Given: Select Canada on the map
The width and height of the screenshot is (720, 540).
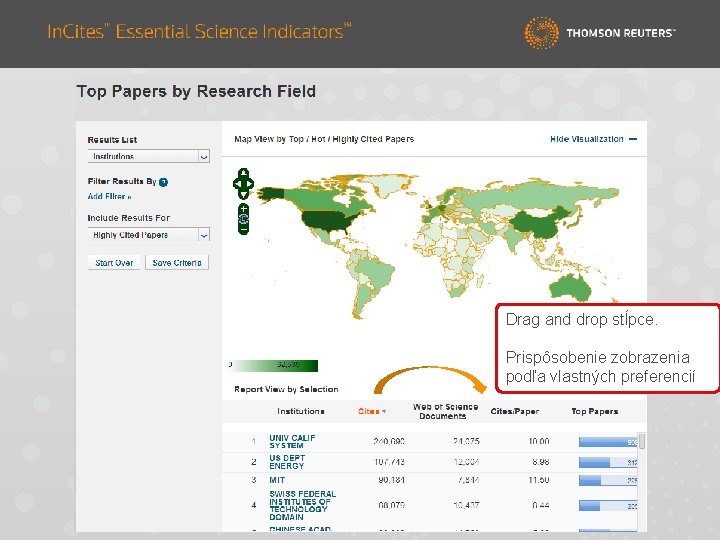Looking at the screenshot, I should click(x=321, y=200).
